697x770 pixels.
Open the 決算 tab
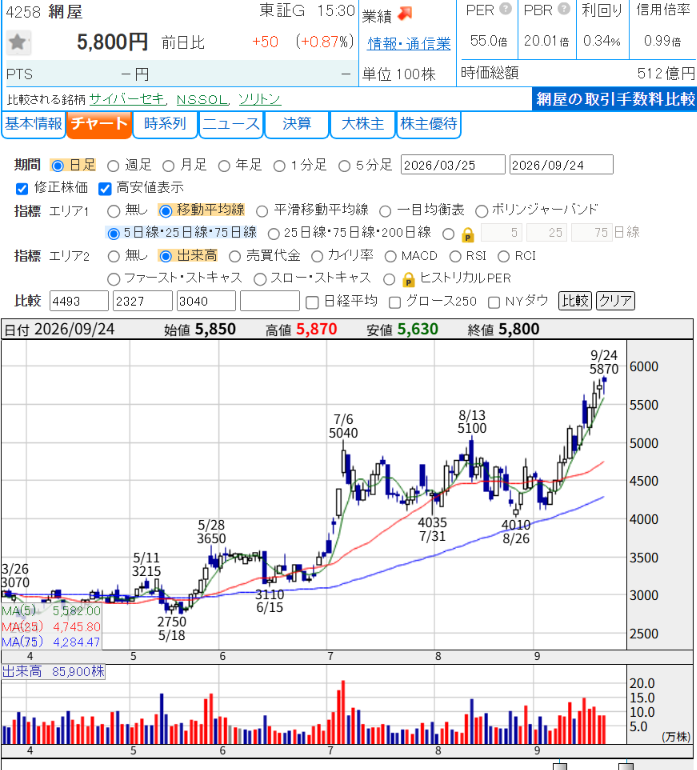[x=297, y=124]
